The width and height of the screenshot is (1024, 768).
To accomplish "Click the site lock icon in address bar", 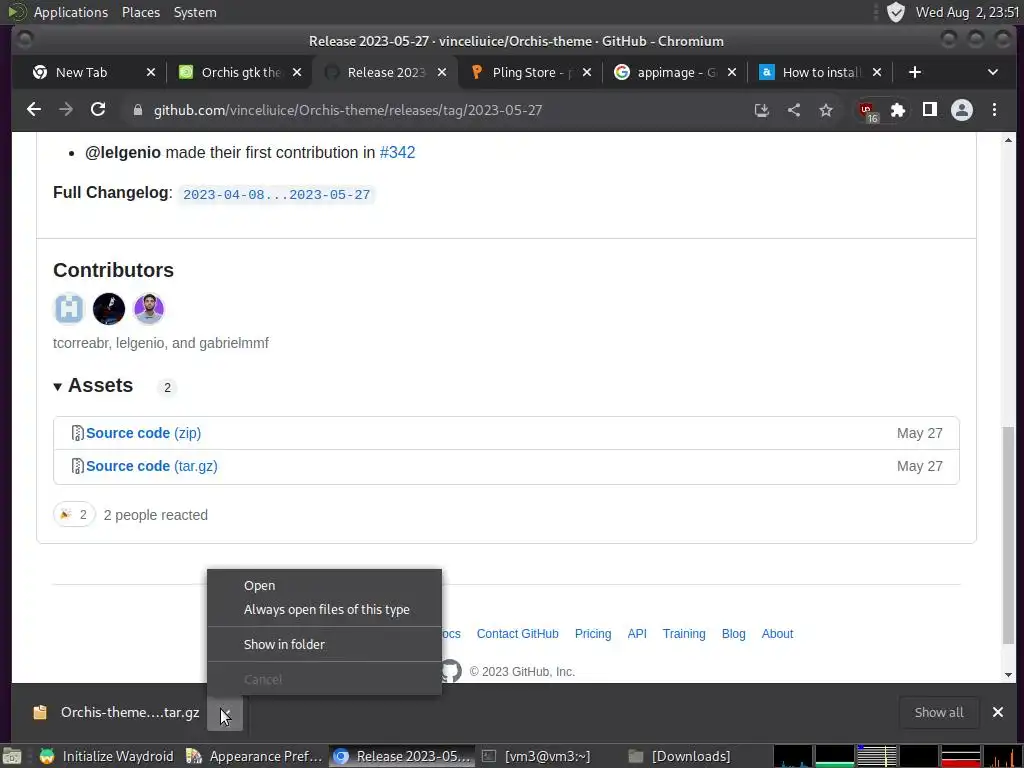I will click(x=138, y=110).
